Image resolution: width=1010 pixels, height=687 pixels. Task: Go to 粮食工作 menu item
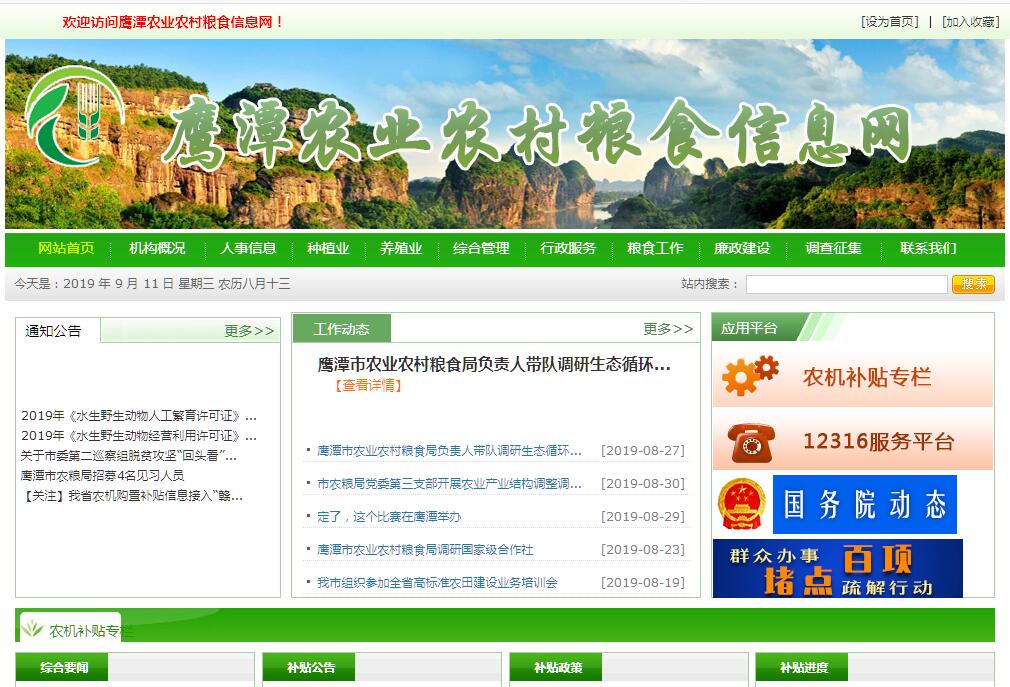pyautogui.click(x=655, y=249)
